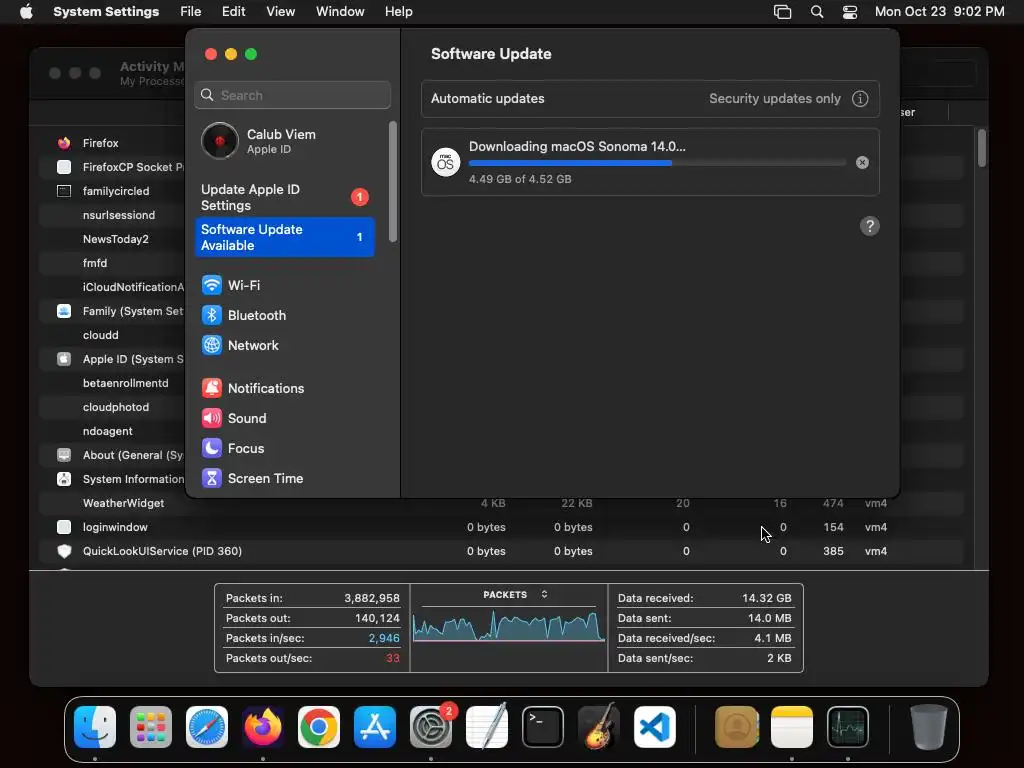
Task: Open the Window menu
Action: click(x=340, y=12)
